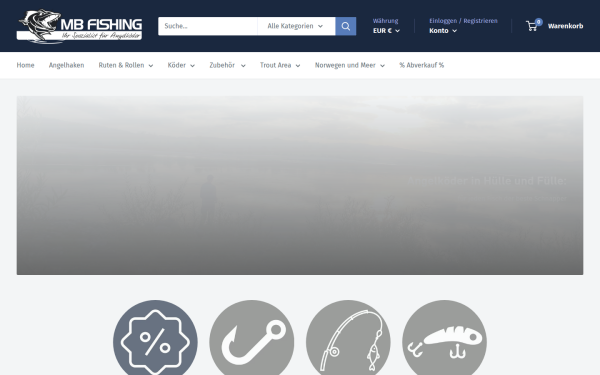Image resolution: width=600 pixels, height=375 pixels.
Task: Click the Warenkorb link
Action: click(x=565, y=26)
